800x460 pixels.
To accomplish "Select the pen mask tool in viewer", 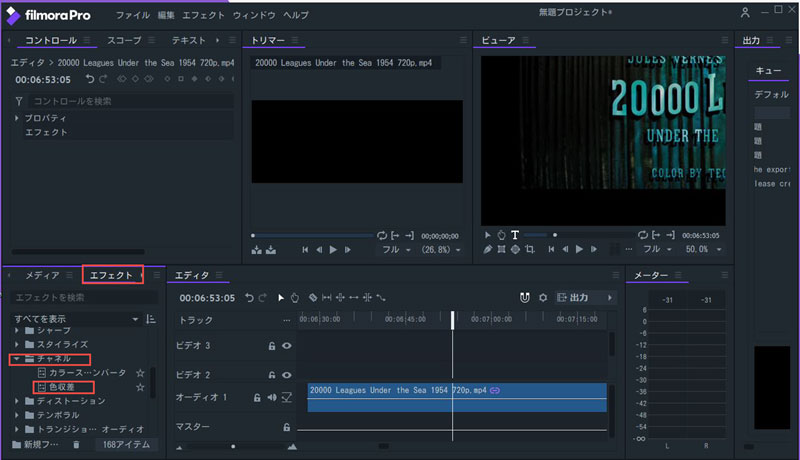I will point(488,249).
